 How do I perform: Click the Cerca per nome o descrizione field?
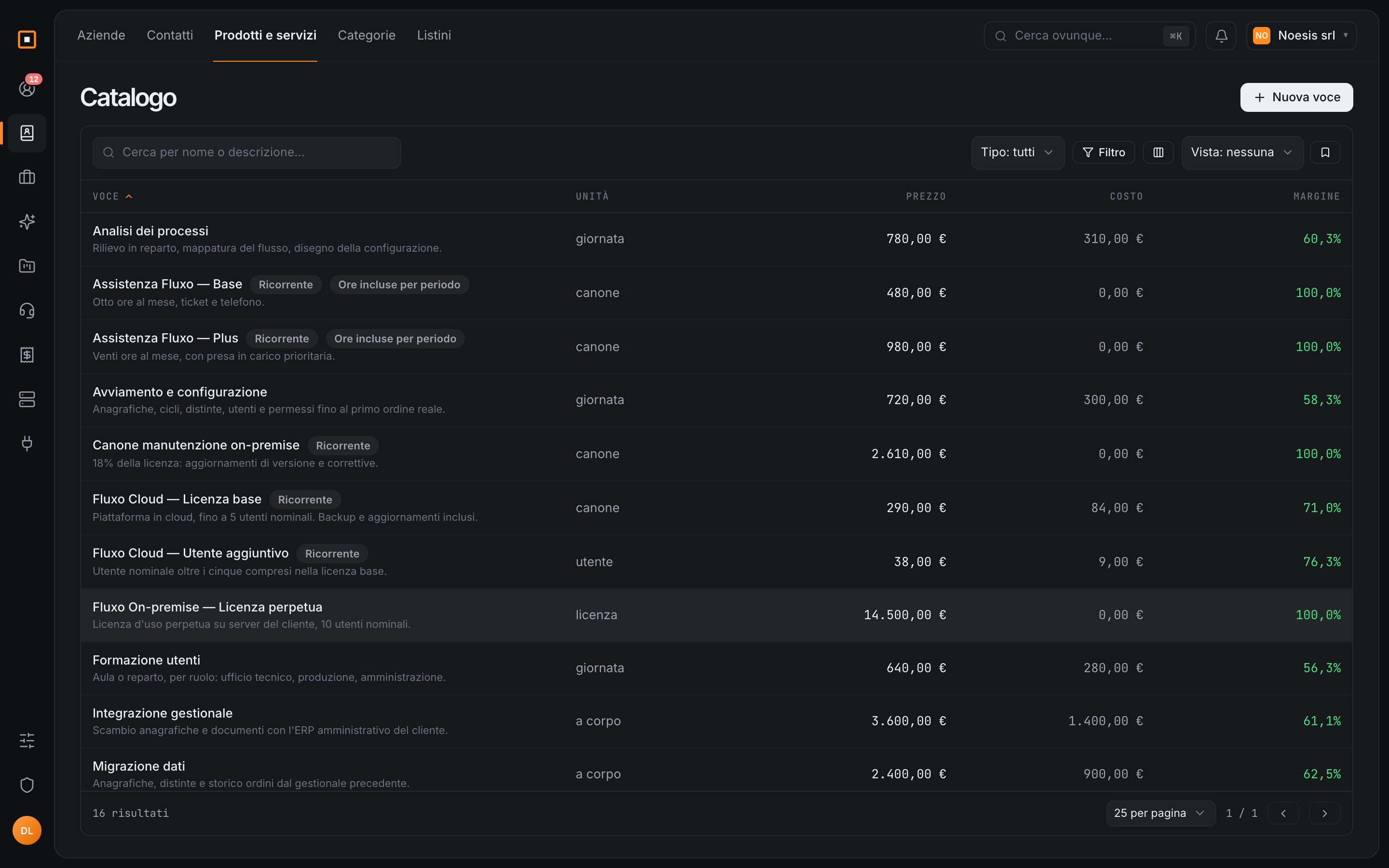click(247, 152)
